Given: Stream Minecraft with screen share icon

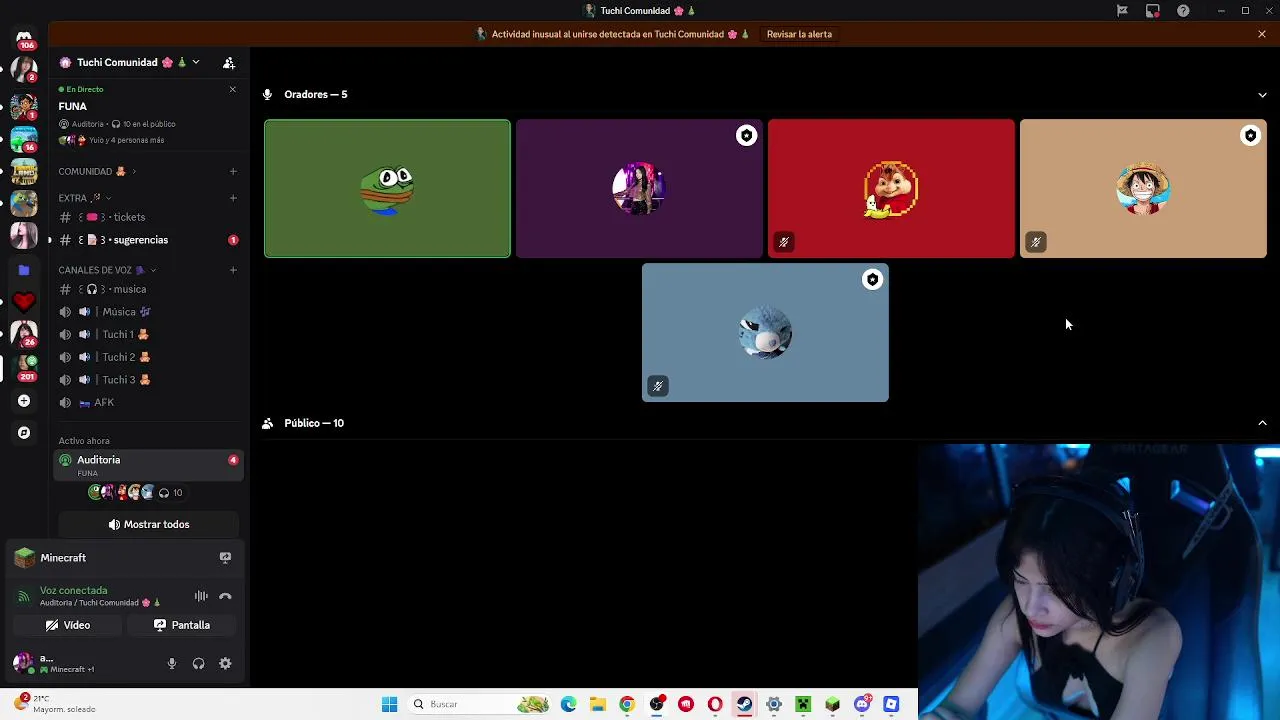Looking at the screenshot, I should click(225, 558).
